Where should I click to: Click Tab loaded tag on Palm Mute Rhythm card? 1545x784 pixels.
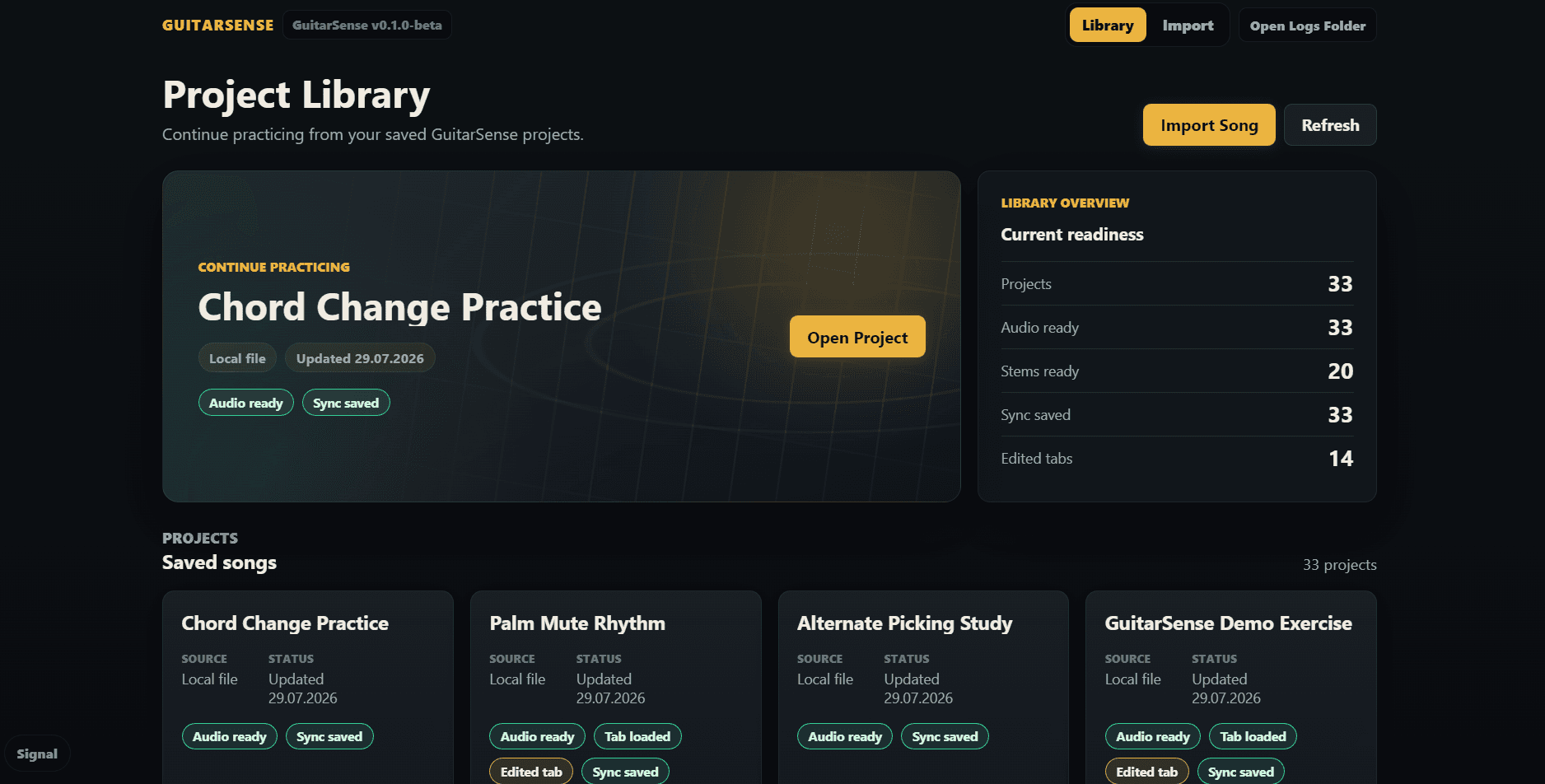(637, 736)
